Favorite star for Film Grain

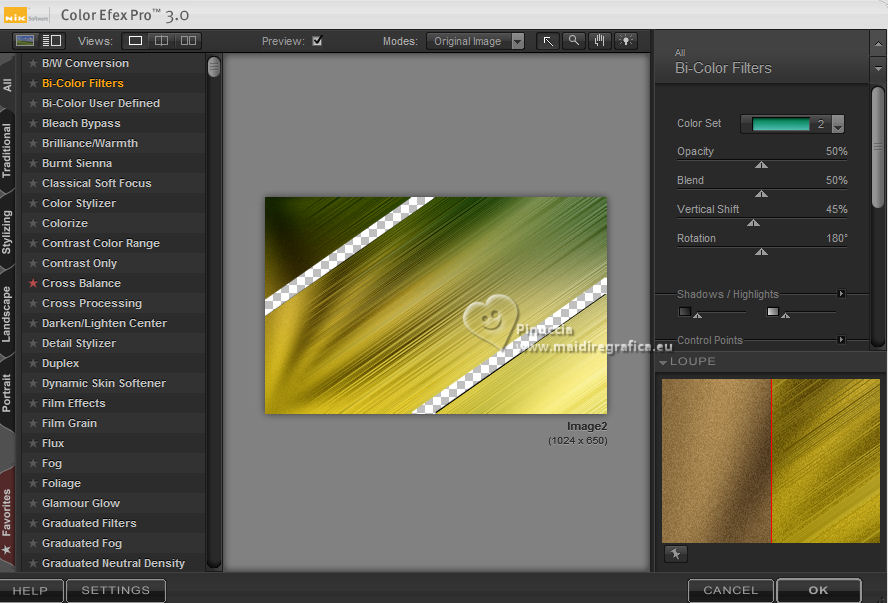click(x=33, y=423)
